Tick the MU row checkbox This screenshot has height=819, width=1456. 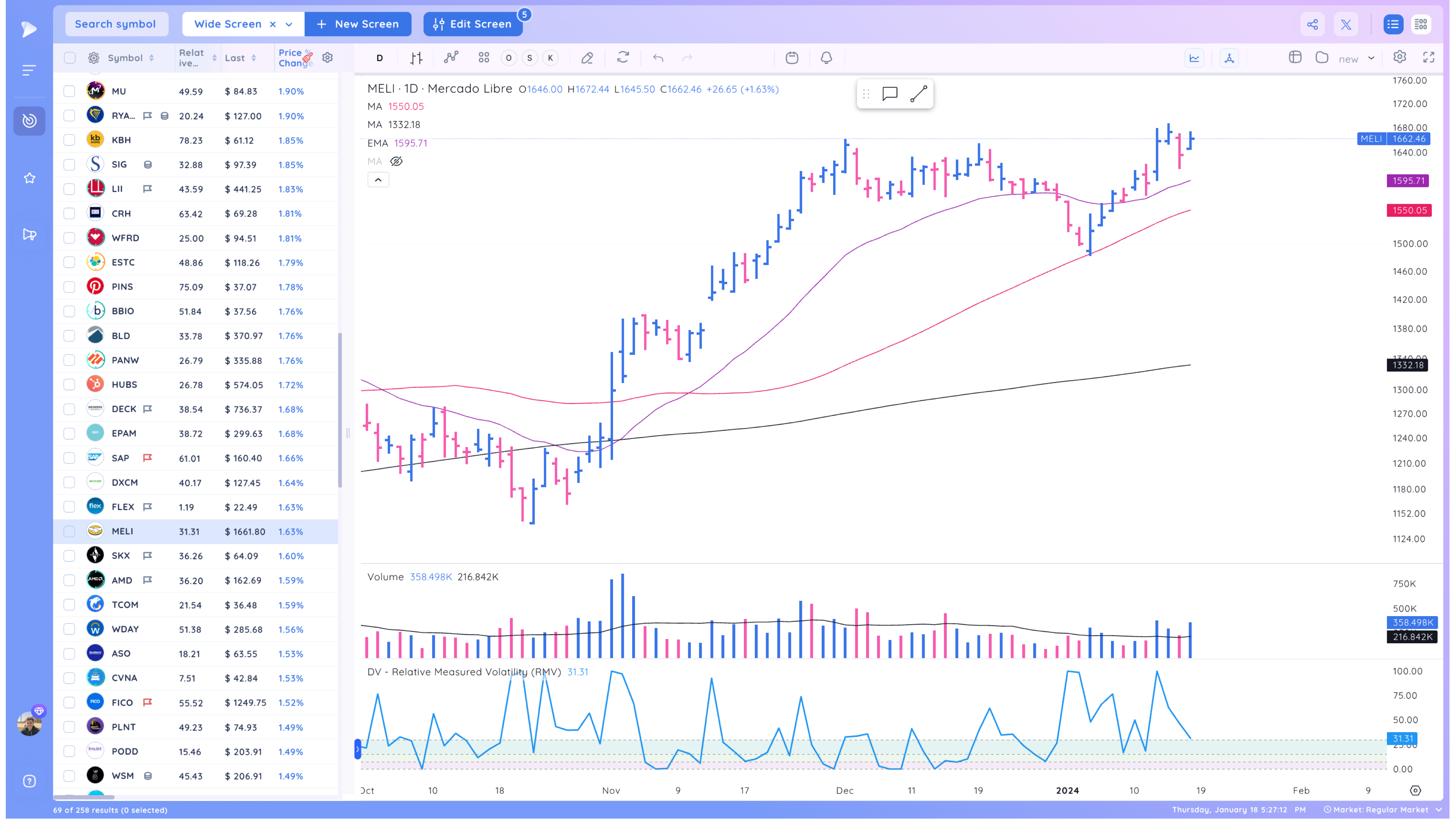click(x=69, y=91)
